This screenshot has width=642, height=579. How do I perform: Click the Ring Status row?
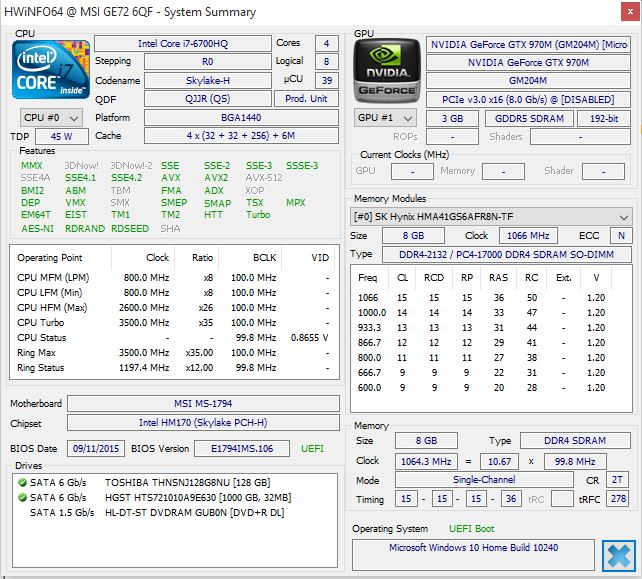[174, 368]
